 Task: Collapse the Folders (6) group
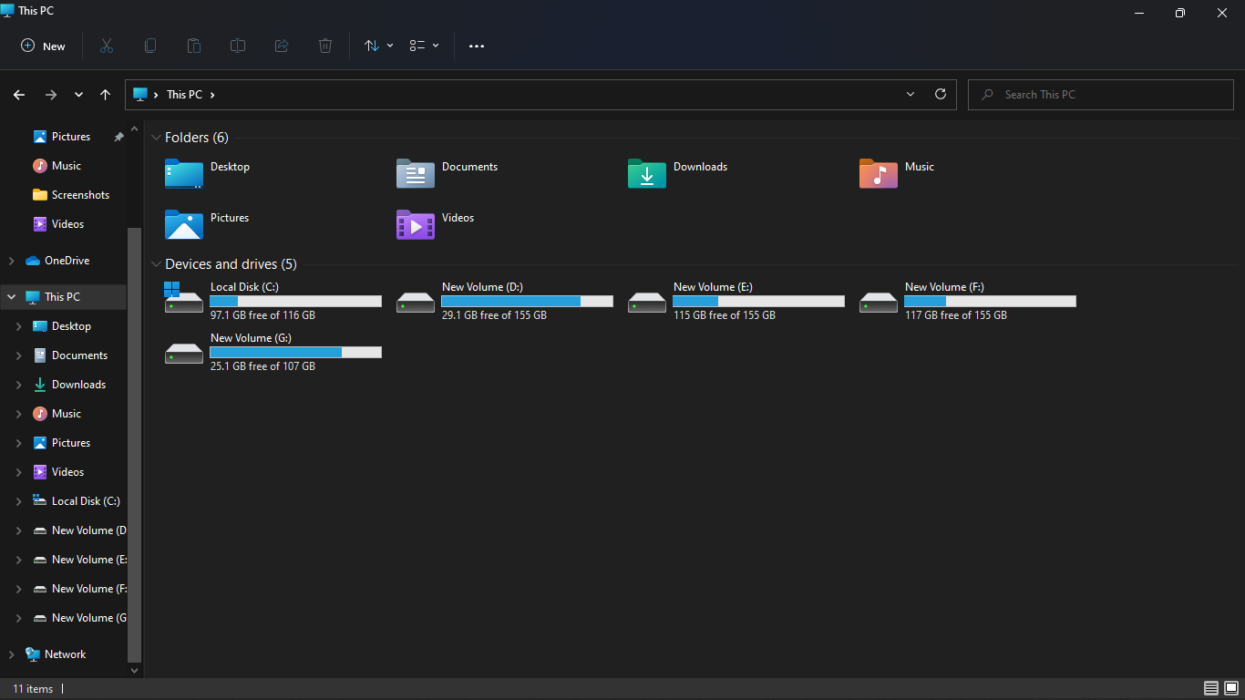click(x=156, y=138)
